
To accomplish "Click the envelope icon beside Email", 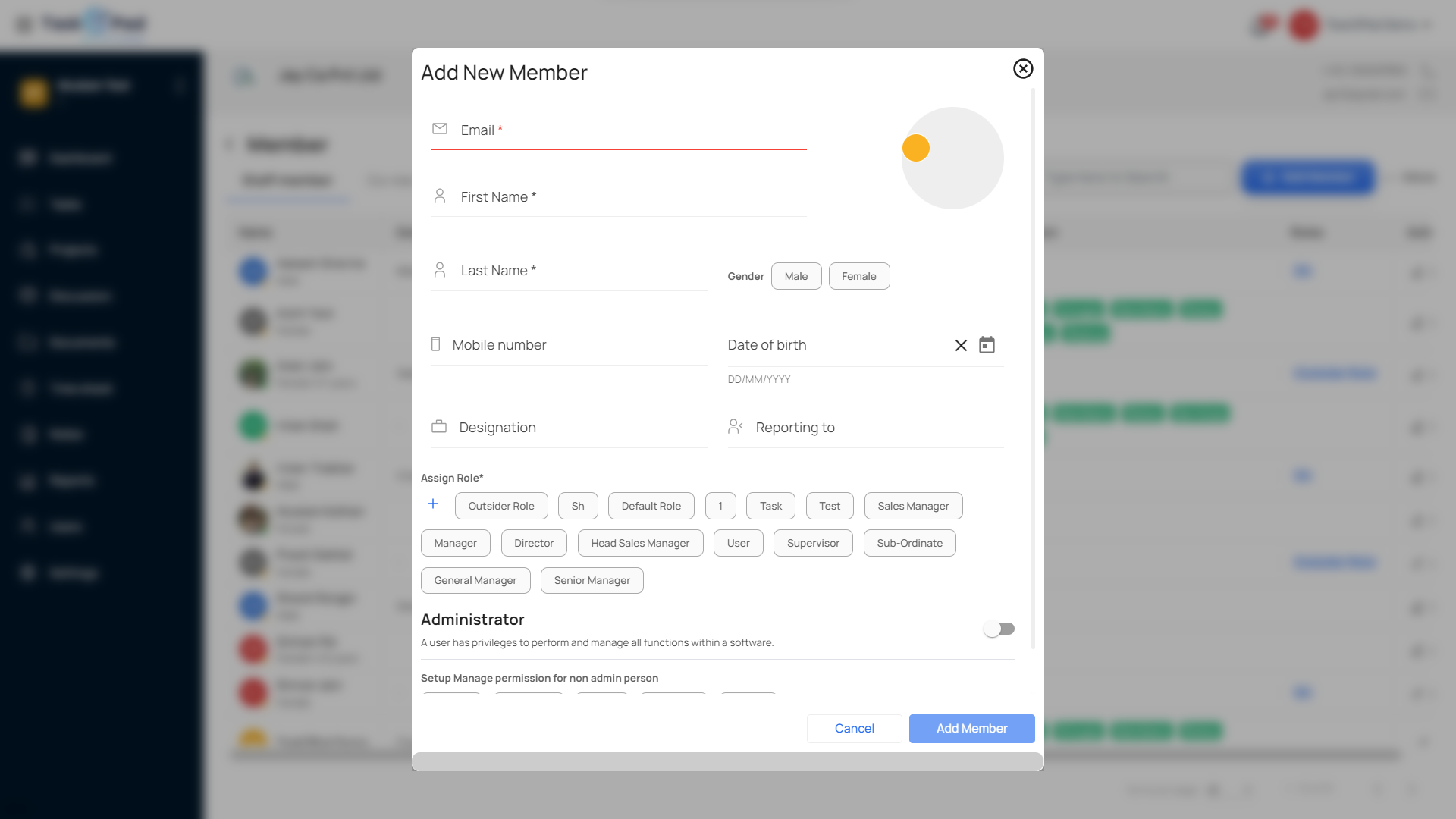I will click(440, 129).
